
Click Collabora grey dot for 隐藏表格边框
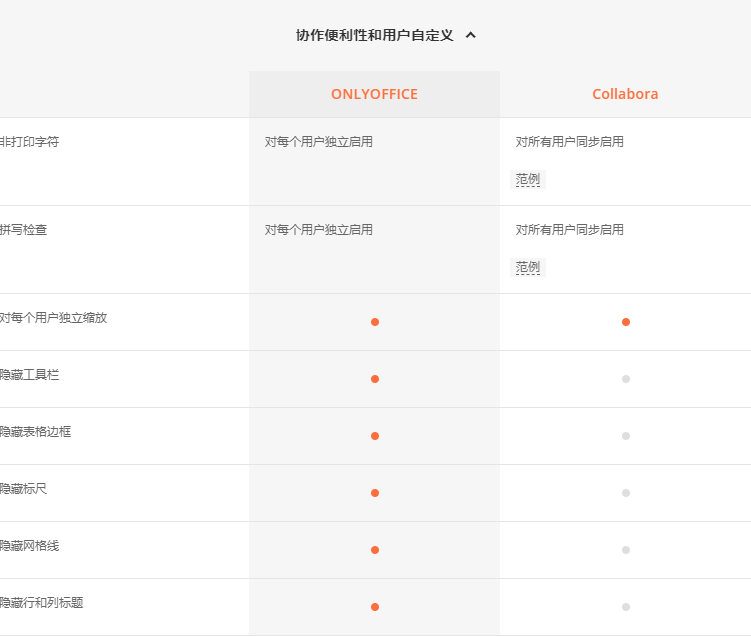[626, 436]
